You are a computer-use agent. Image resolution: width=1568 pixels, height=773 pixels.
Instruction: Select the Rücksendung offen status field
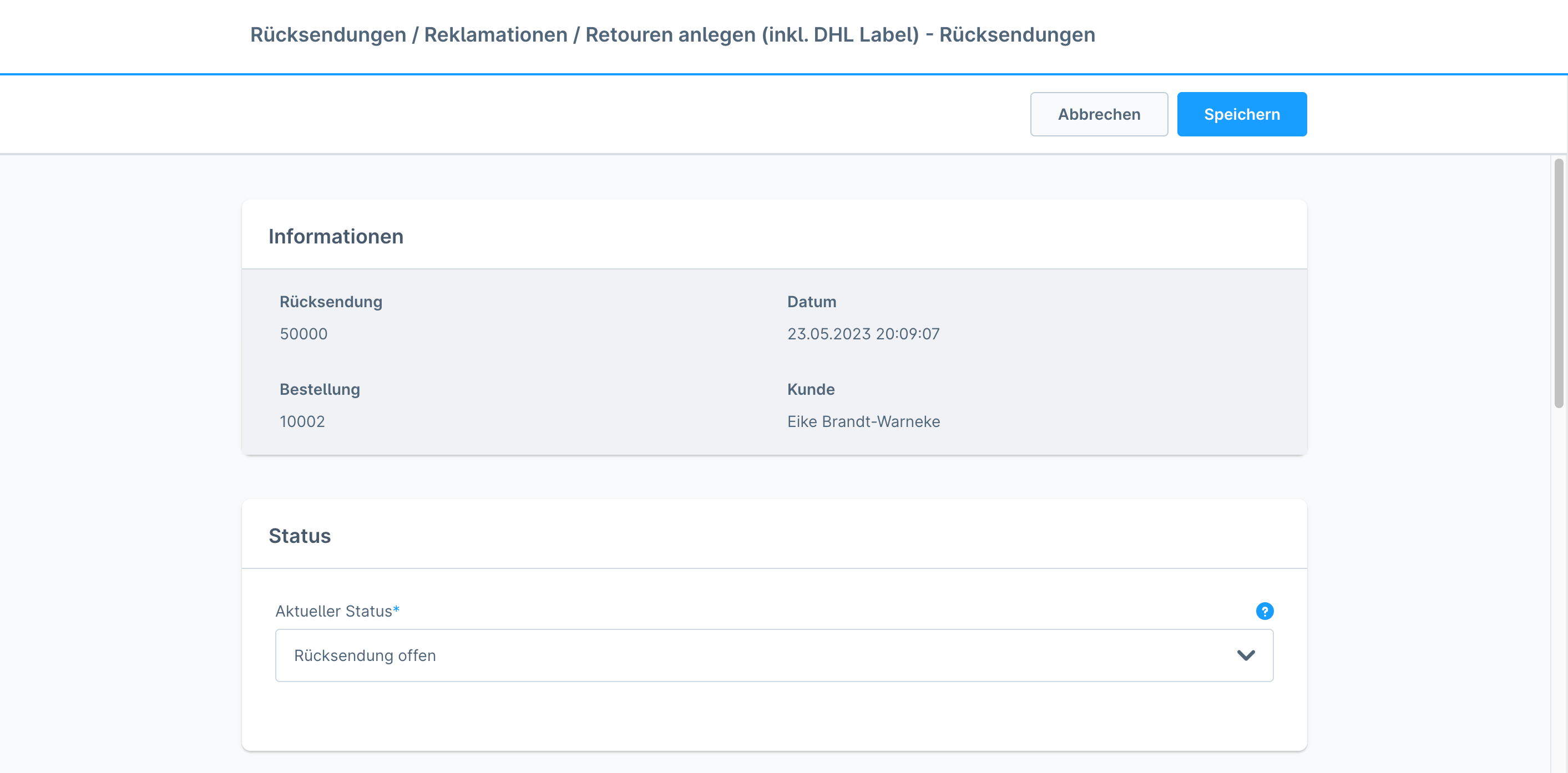(774, 655)
